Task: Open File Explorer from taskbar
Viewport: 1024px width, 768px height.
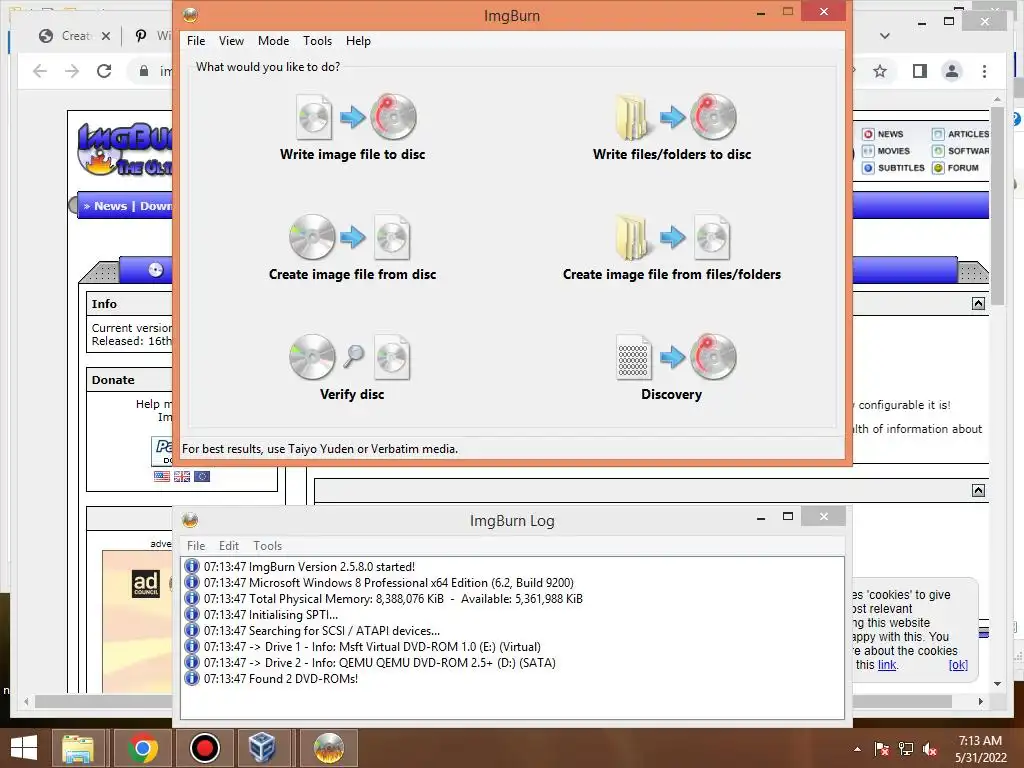Action: [x=78, y=748]
